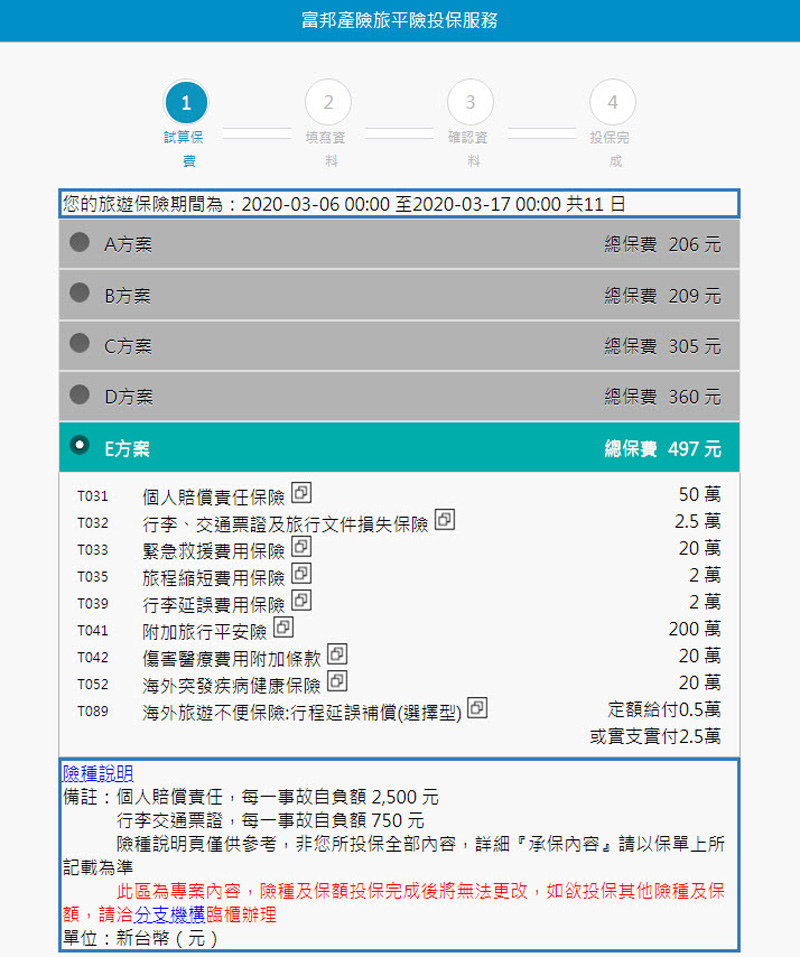
Task: Click the T089 code label
Action: click(93, 711)
